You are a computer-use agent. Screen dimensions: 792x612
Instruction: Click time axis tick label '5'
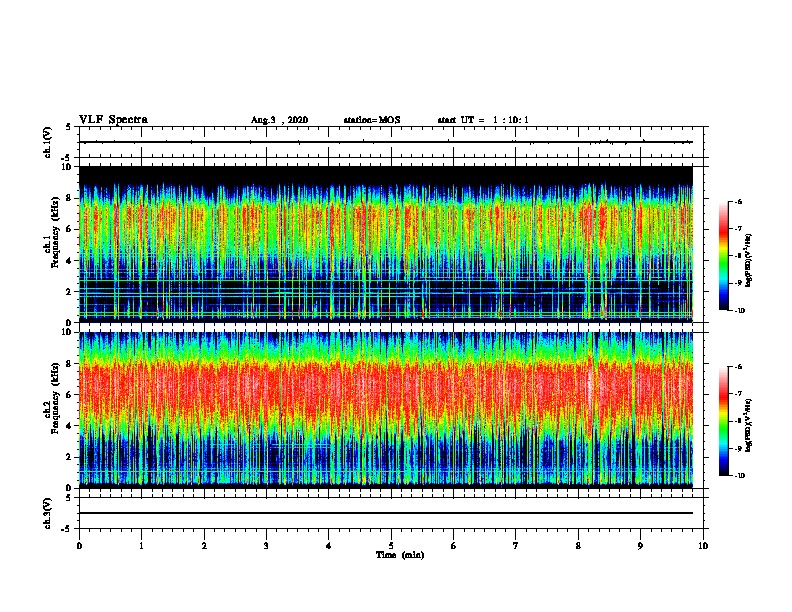[391, 546]
